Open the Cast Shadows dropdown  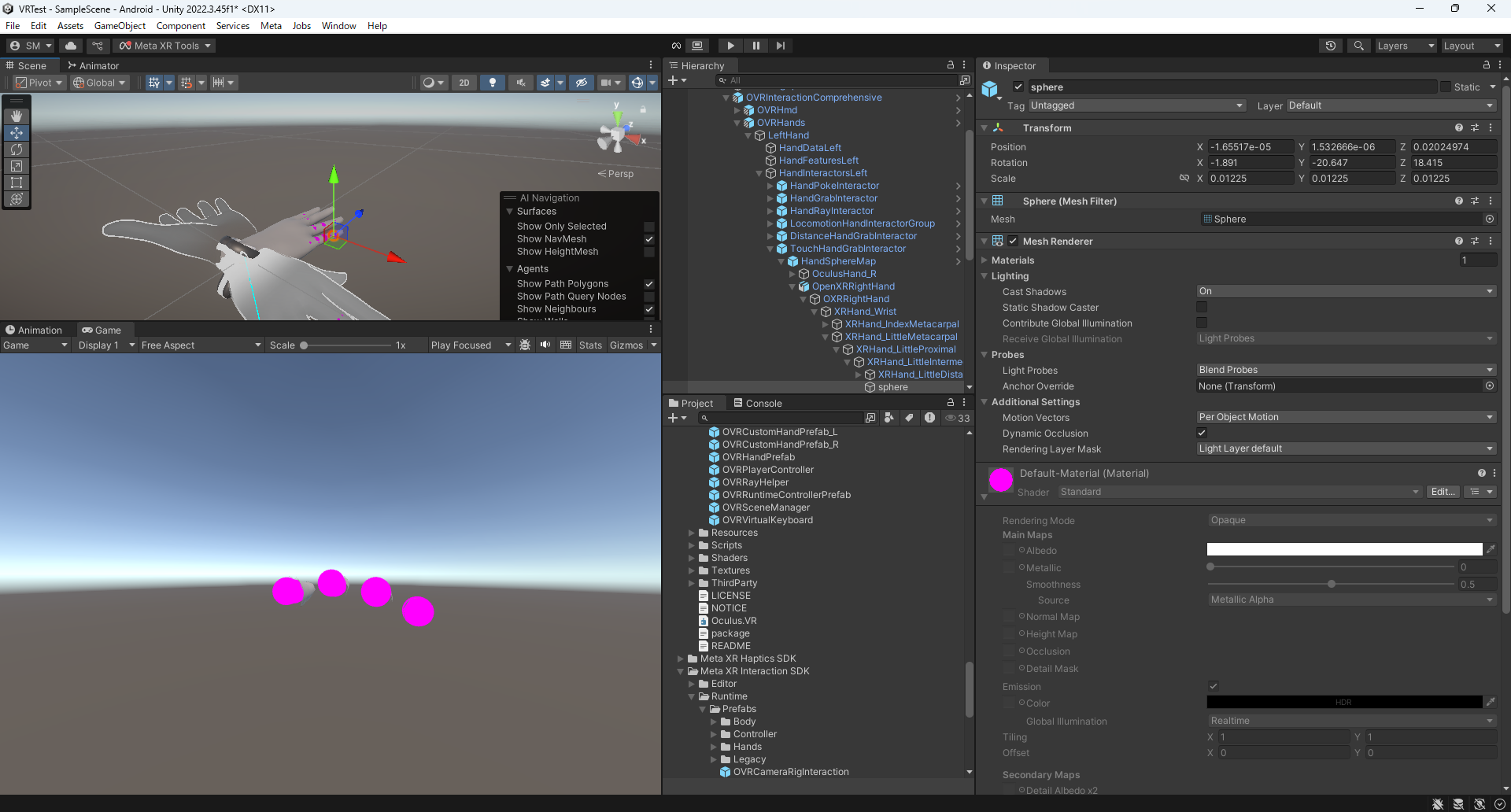1346,292
